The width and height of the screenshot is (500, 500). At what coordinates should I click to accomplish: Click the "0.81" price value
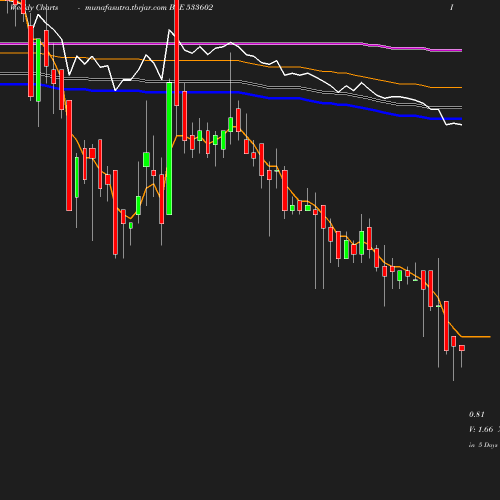click(477, 414)
